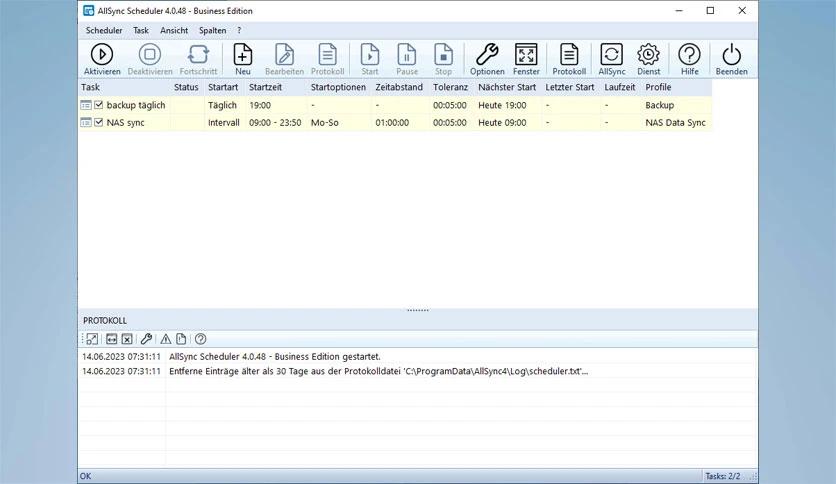Click the Fenster toolbar icon
The height and width of the screenshot is (484, 836).
pos(526,59)
